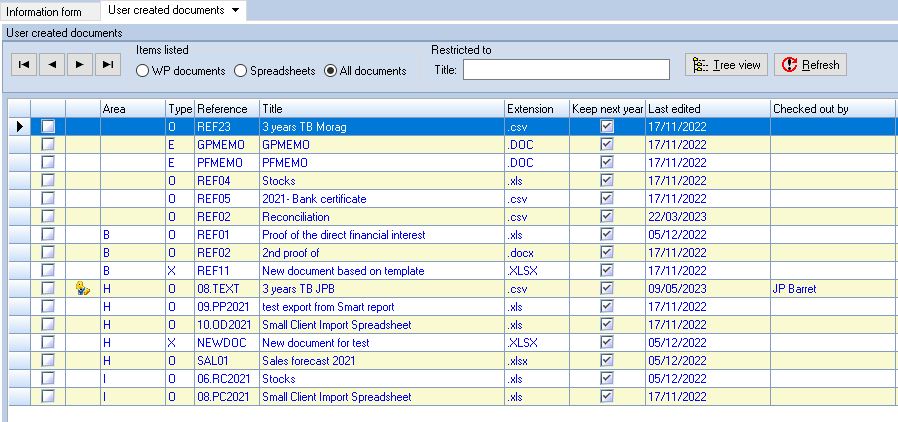This screenshot has width=898, height=422.
Task: Toggle Keep next year for 2021- Bank certificate
Action: tap(607, 199)
